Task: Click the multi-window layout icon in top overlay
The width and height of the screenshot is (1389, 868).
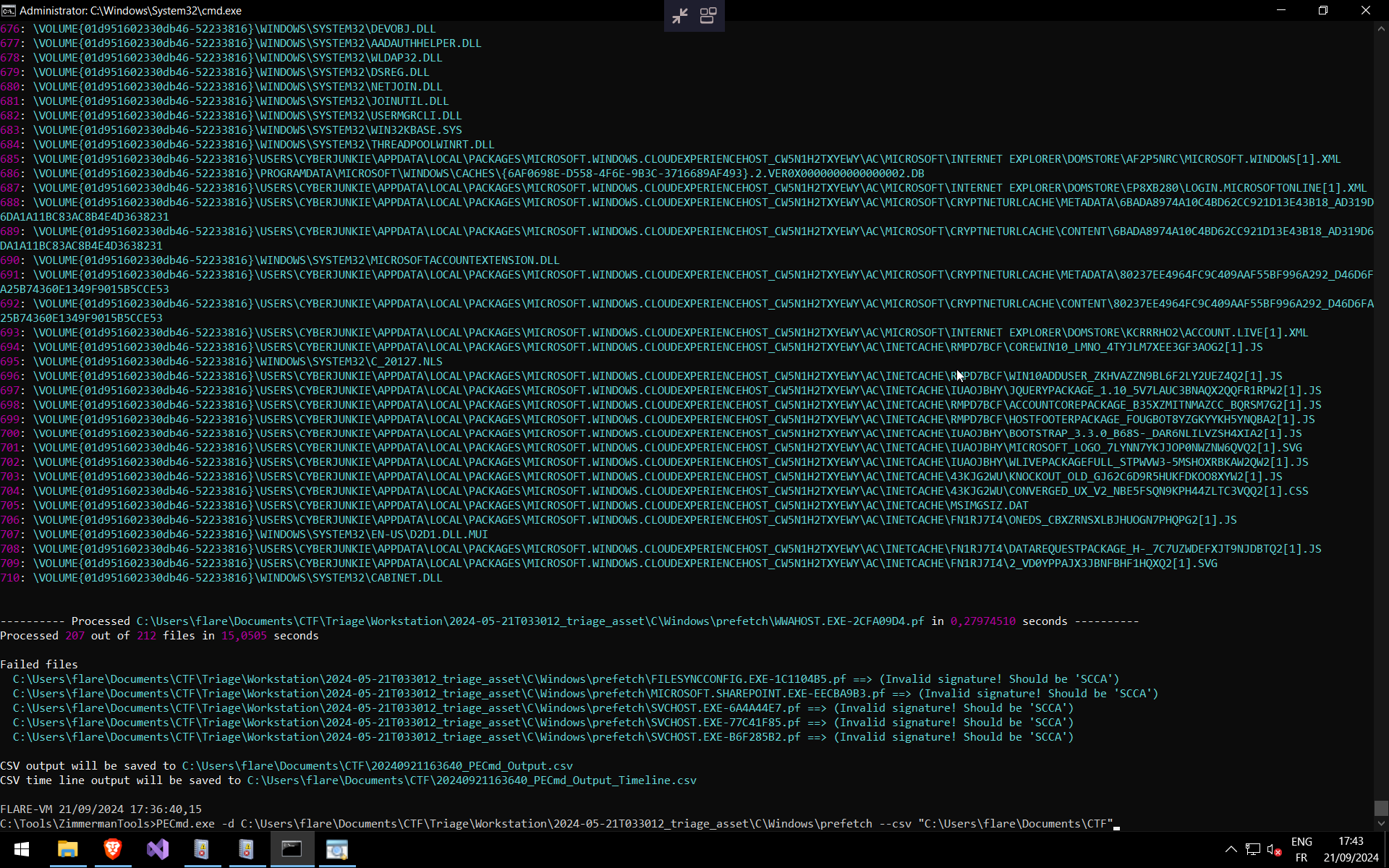Action: [708, 16]
